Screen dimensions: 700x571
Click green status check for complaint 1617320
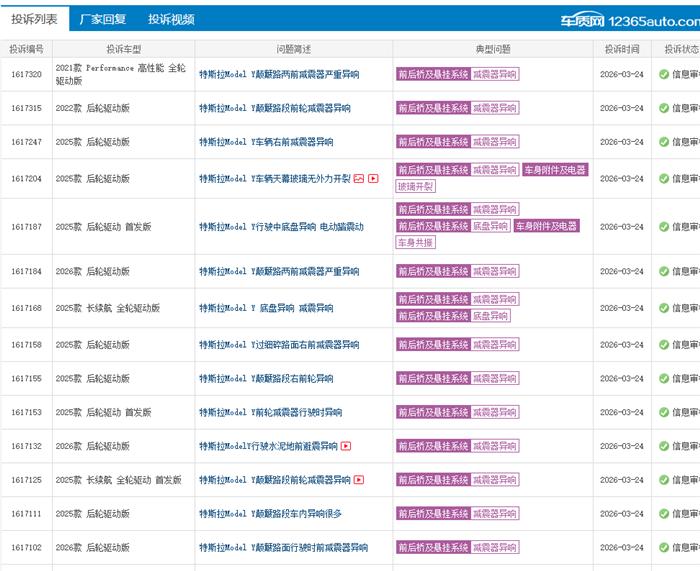(x=664, y=74)
